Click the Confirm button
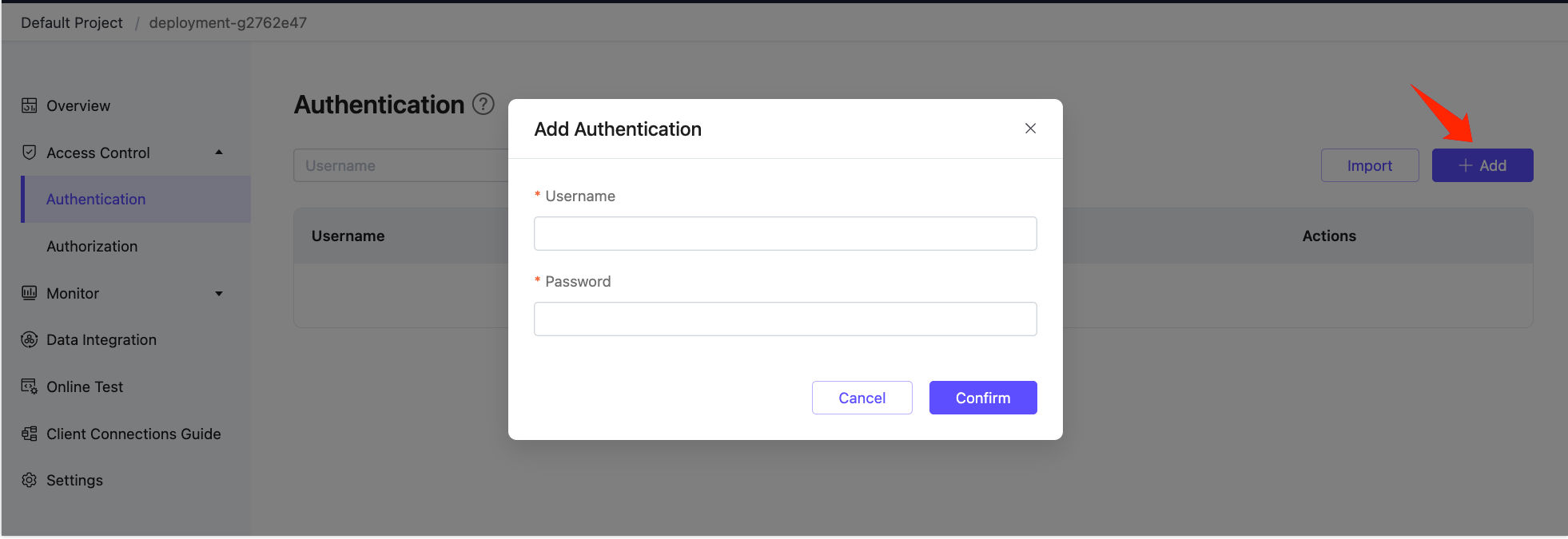1568x539 pixels. [x=983, y=397]
